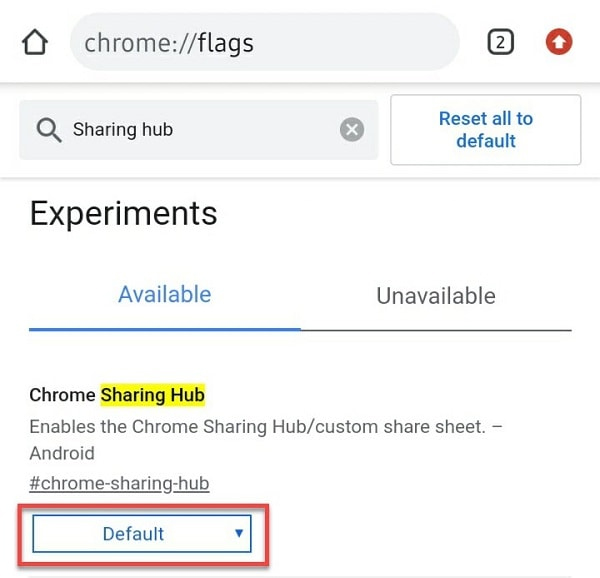The image size is (600, 578).
Task: Click the magnifier icon in search box
Action: 48,130
